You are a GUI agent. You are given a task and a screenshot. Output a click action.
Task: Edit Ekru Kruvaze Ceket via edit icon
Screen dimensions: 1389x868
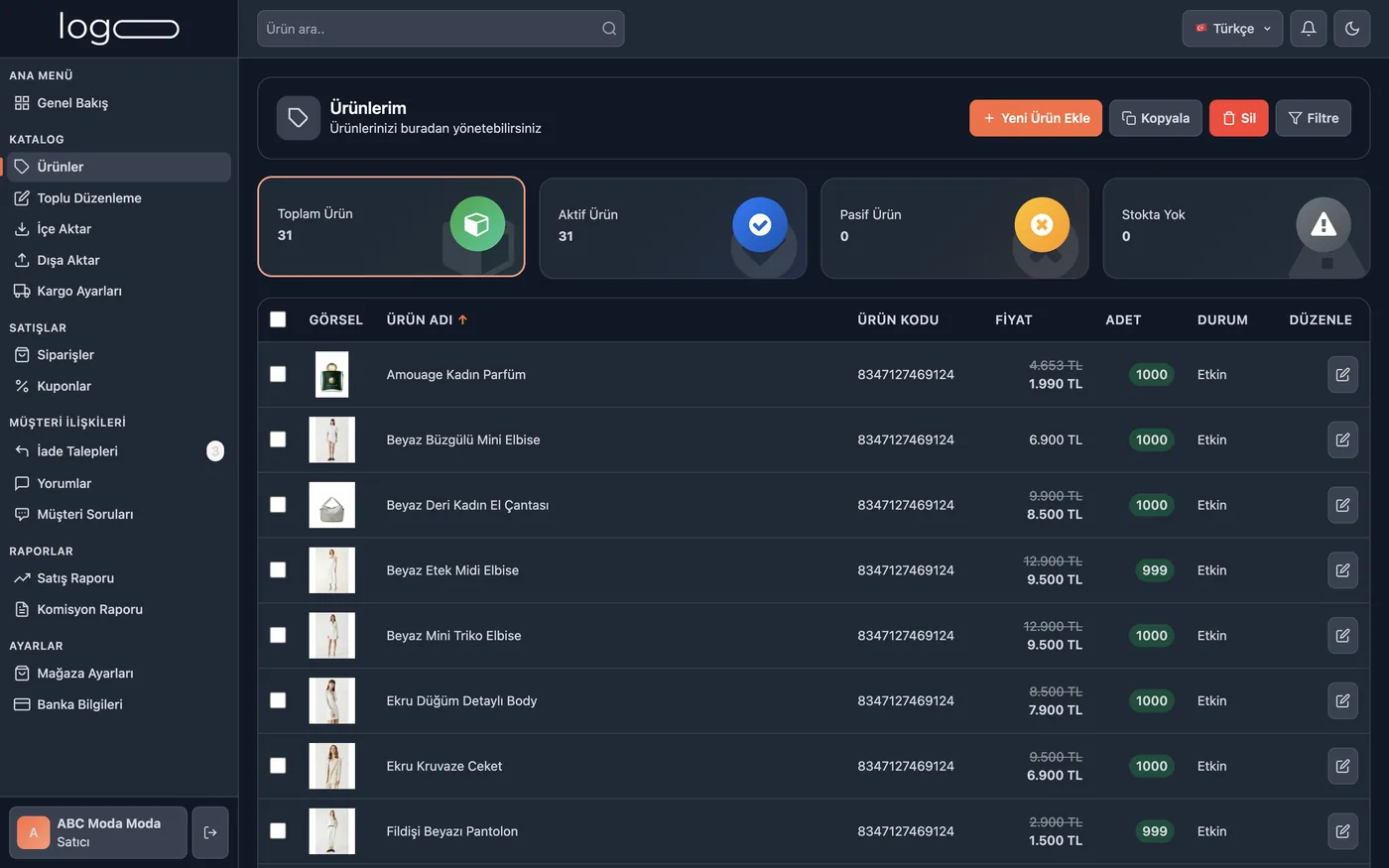pyautogui.click(x=1342, y=766)
